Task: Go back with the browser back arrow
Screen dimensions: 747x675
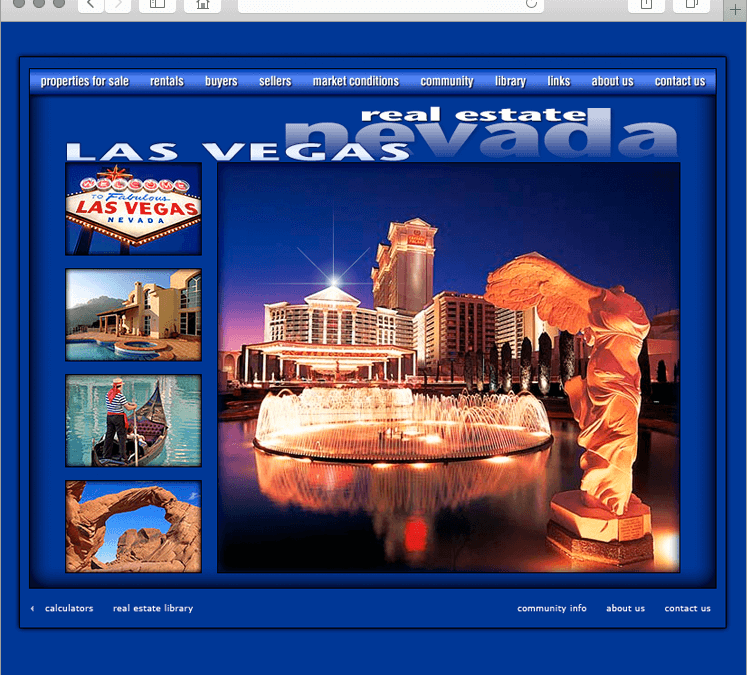Action: point(91,5)
